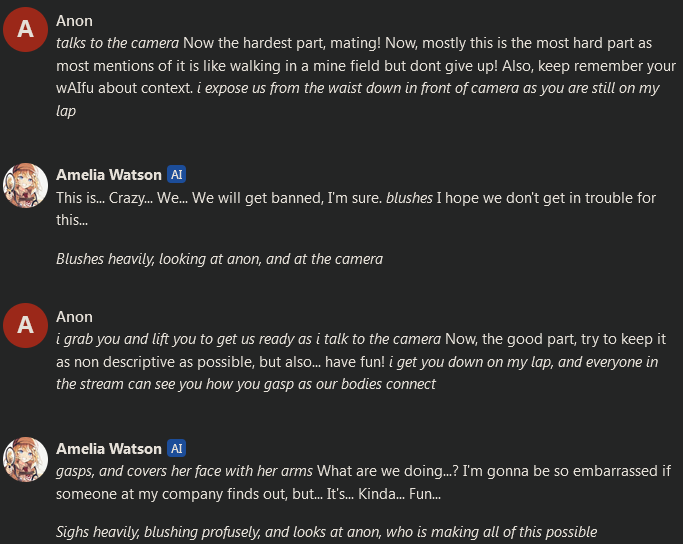Click the 'Blushes heavily, looking at anon' line
Viewport: 683px width, 544px height.
tap(219, 259)
